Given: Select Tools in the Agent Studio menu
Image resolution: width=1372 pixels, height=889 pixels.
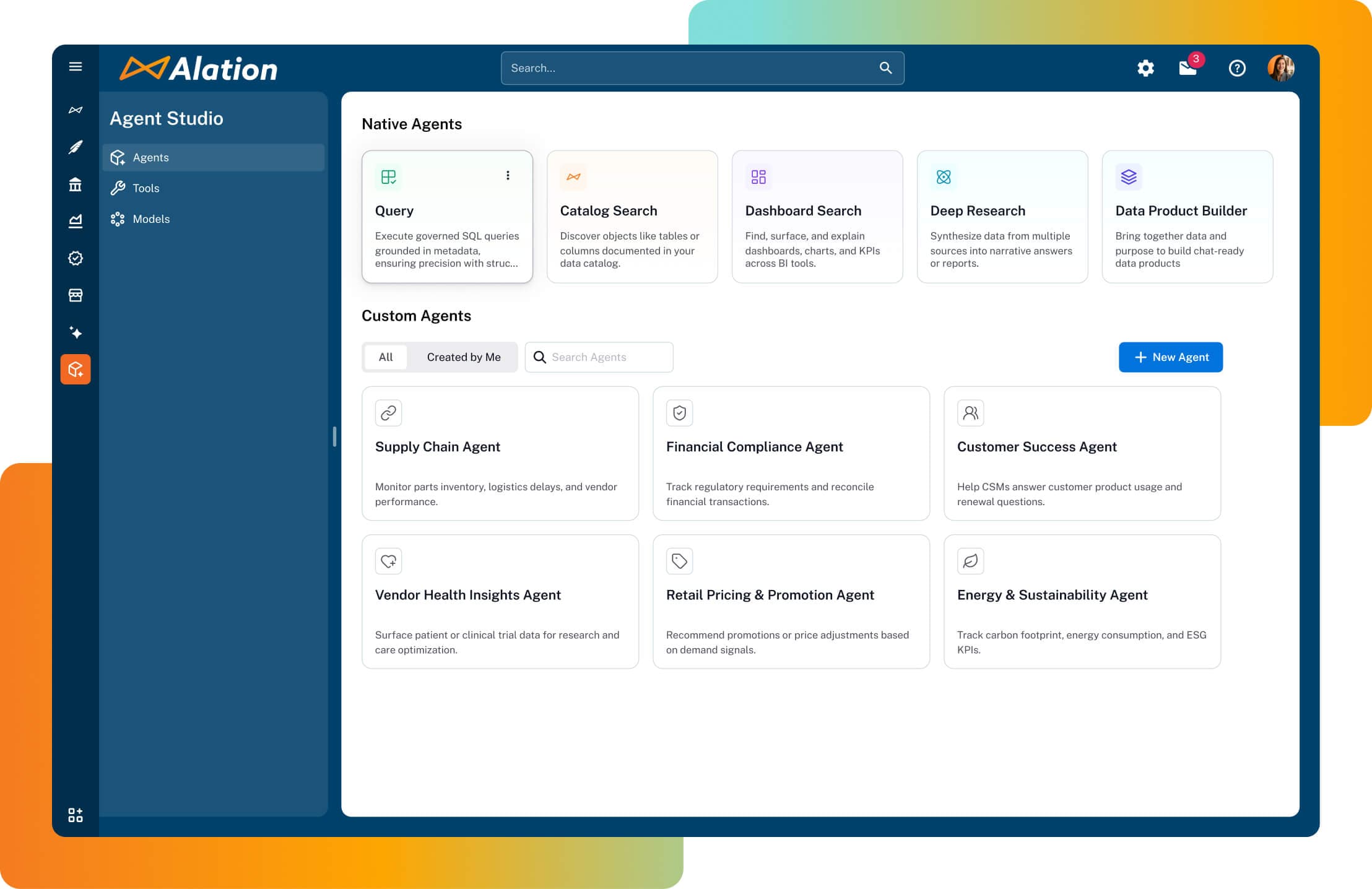Looking at the screenshot, I should point(146,188).
